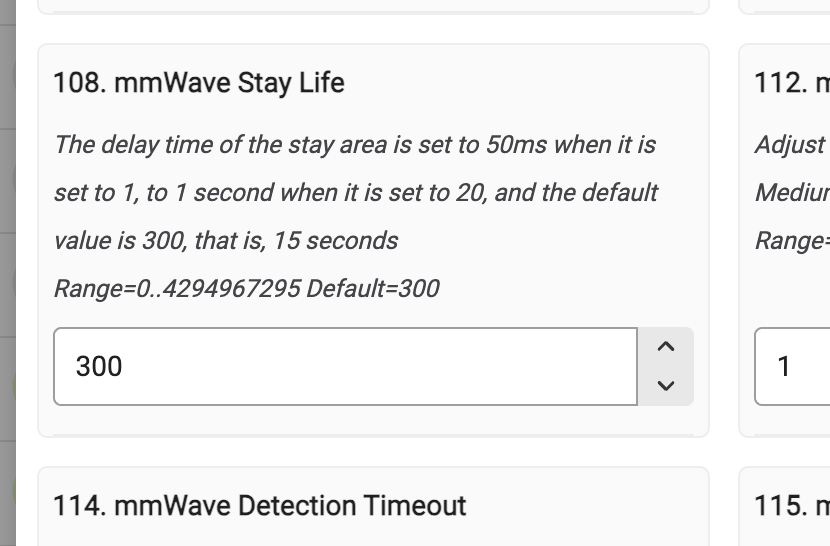The height and width of the screenshot is (546, 830).
Task: Click the parameter 115 heading
Action: (x=792, y=506)
